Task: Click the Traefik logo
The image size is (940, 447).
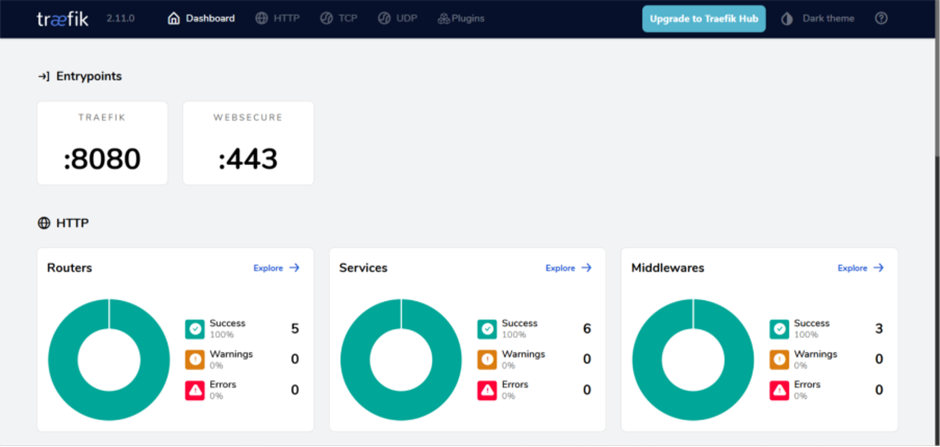Action: click(x=62, y=19)
